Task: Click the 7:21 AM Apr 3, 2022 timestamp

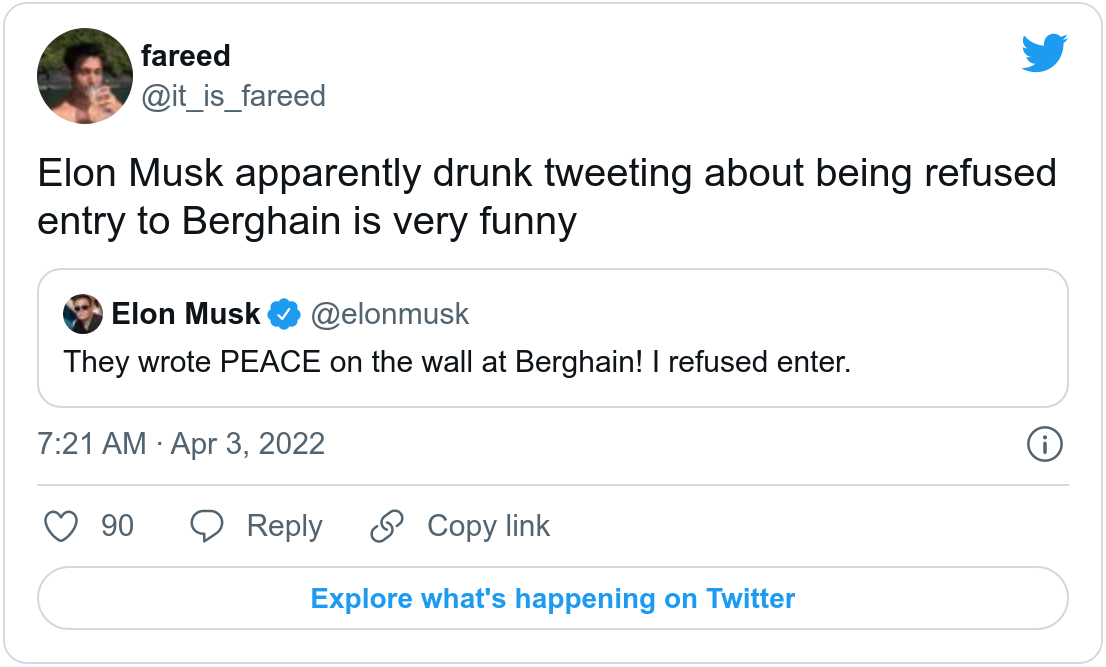Action: 181,444
